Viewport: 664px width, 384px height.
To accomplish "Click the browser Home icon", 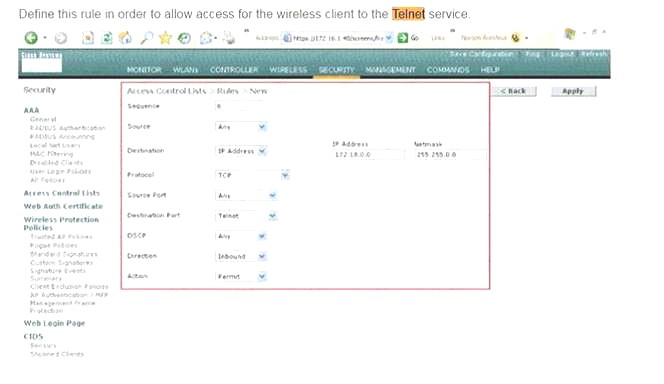I will [x=125, y=38].
